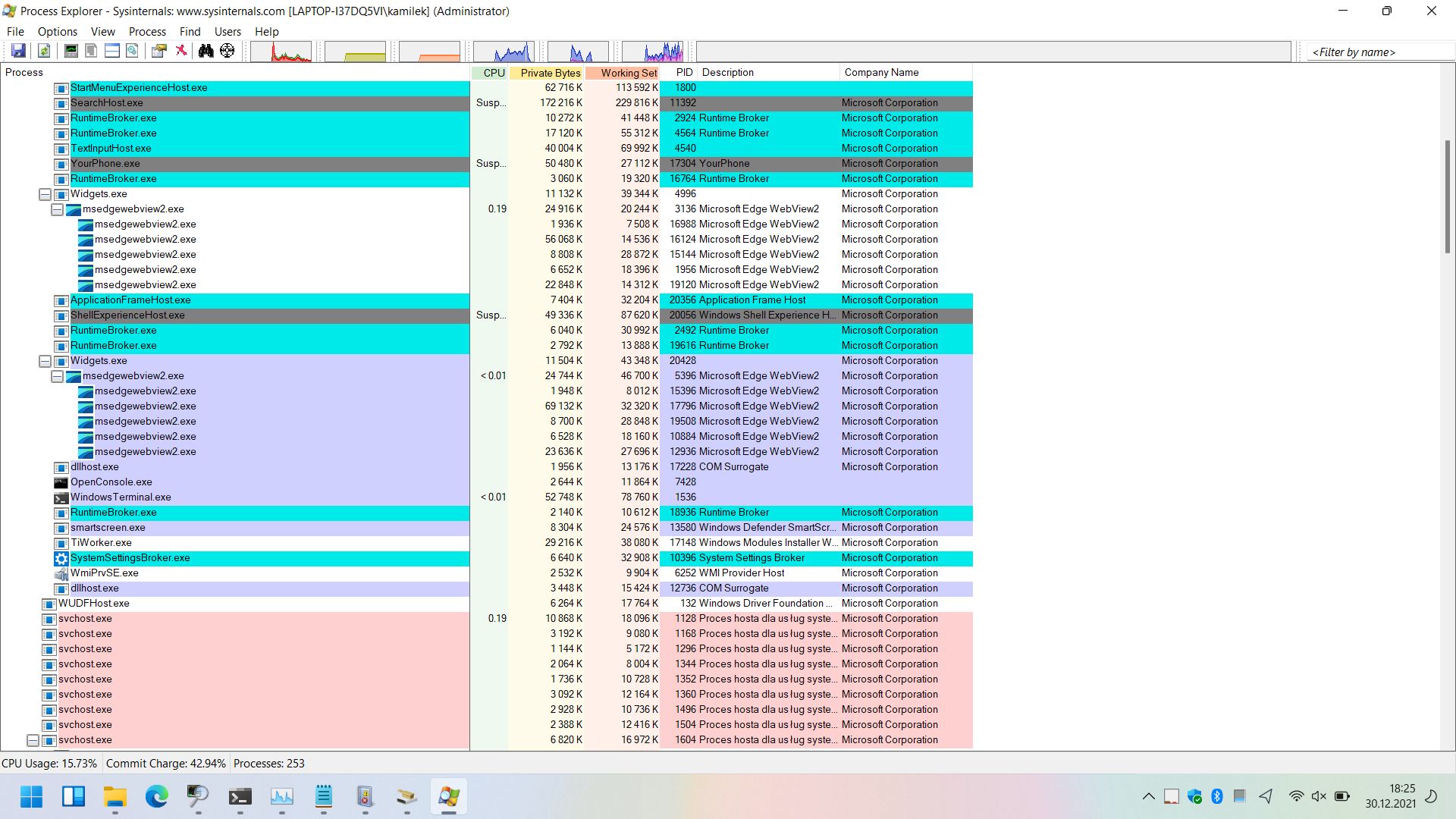The image size is (1456, 819).
Task: Kill selected process using the red X
Action: click(x=181, y=51)
